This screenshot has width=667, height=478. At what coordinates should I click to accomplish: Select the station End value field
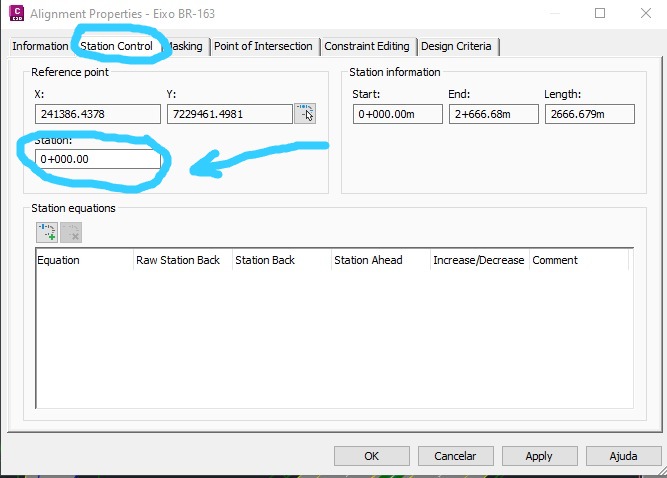tap(486, 114)
